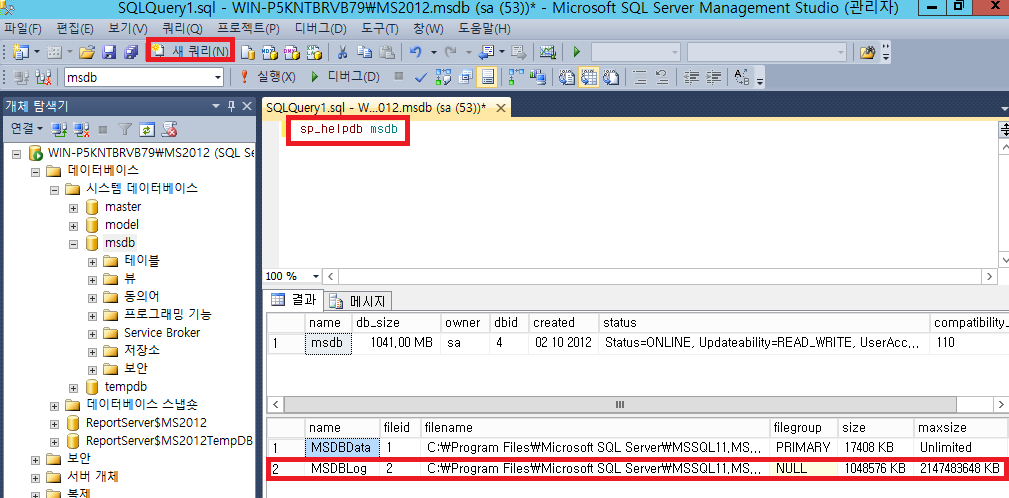The width and height of the screenshot is (1009, 498).
Task: Parse the query with the blue checkmark
Action: click(x=421, y=77)
